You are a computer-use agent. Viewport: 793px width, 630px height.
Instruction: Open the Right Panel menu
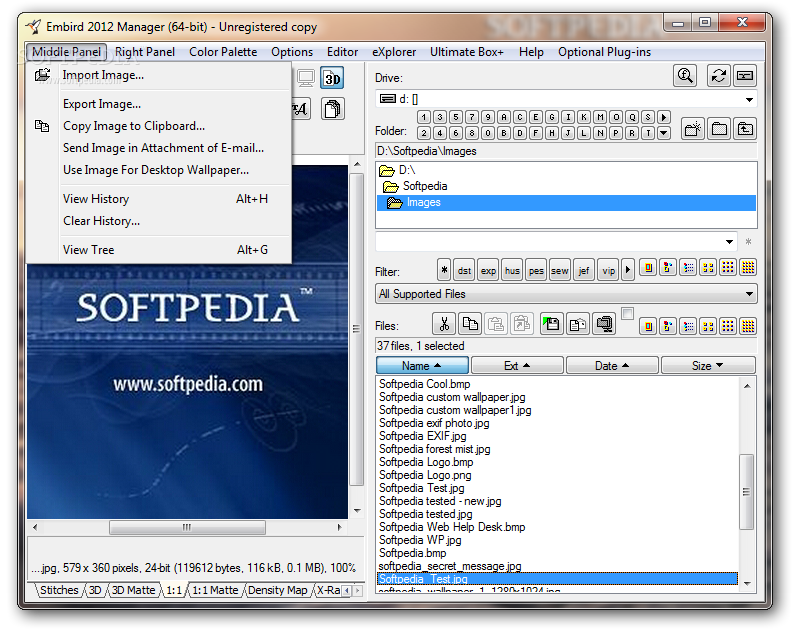pyautogui.click(x=145, y=52)
